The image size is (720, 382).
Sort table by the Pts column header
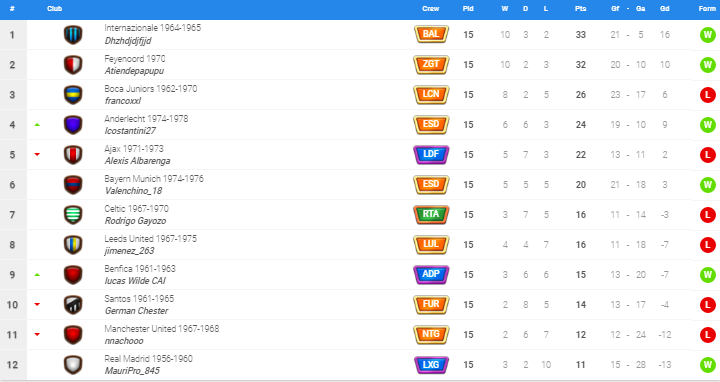pos(580,9)
